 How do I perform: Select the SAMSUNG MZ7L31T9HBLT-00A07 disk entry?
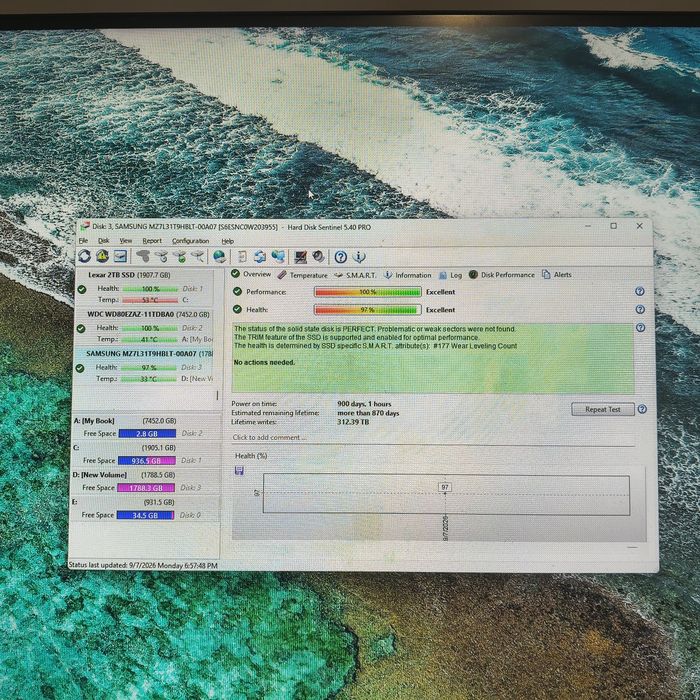[x=143, y=367]
